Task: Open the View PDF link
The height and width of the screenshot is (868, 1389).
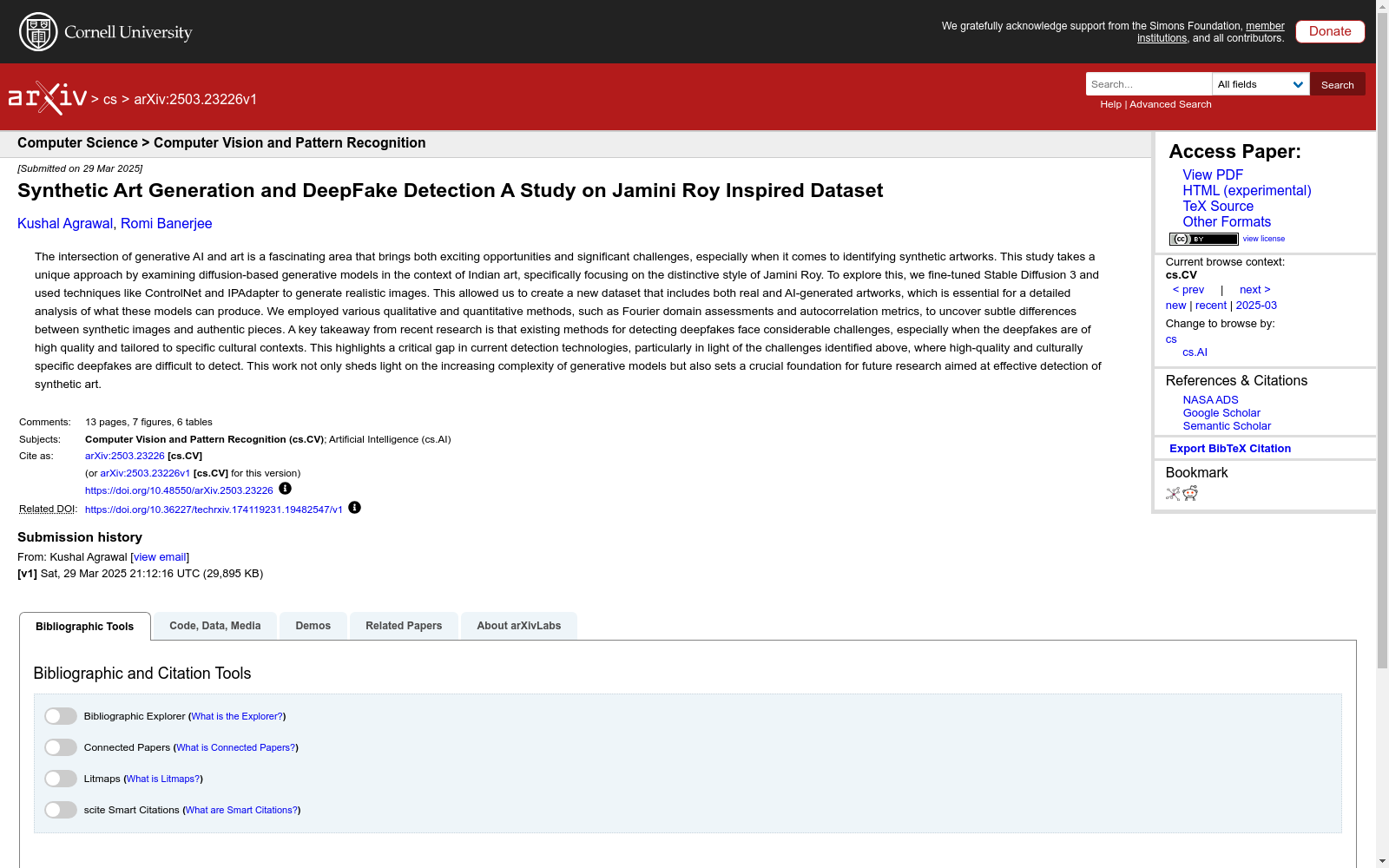Action: coord(1213,175)
